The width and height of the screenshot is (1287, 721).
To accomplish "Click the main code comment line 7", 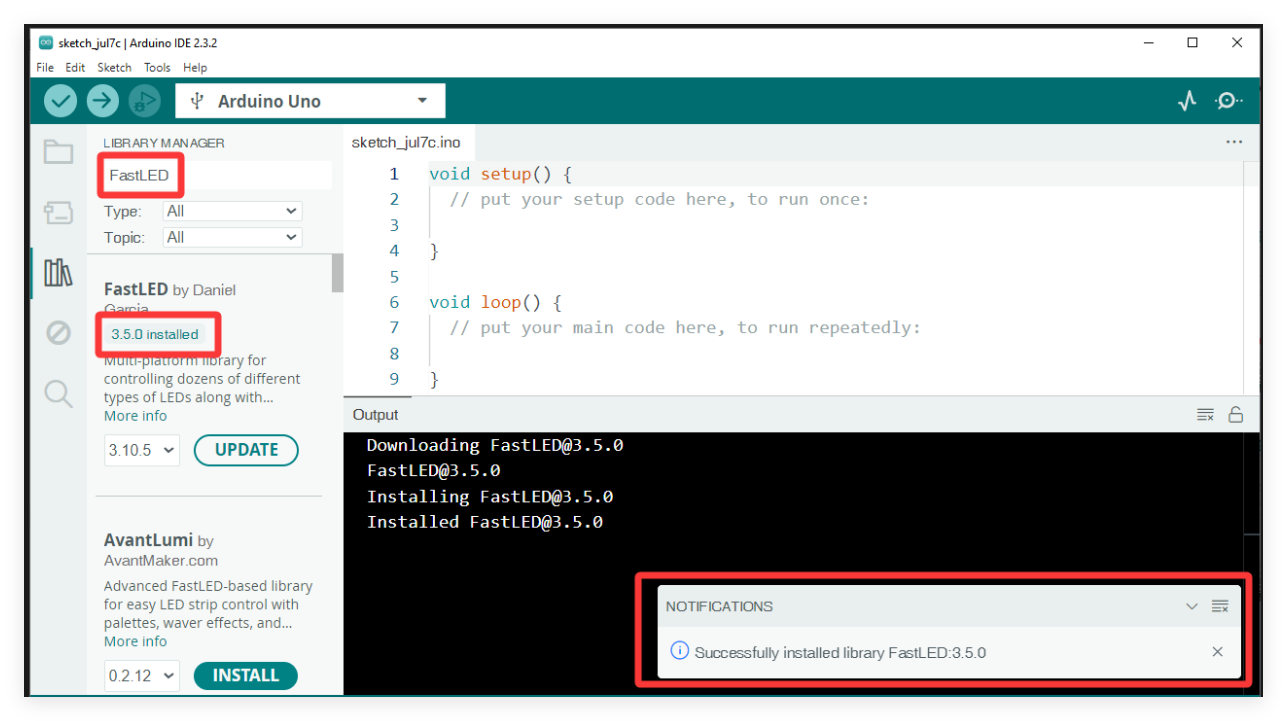I will point(685,327).
